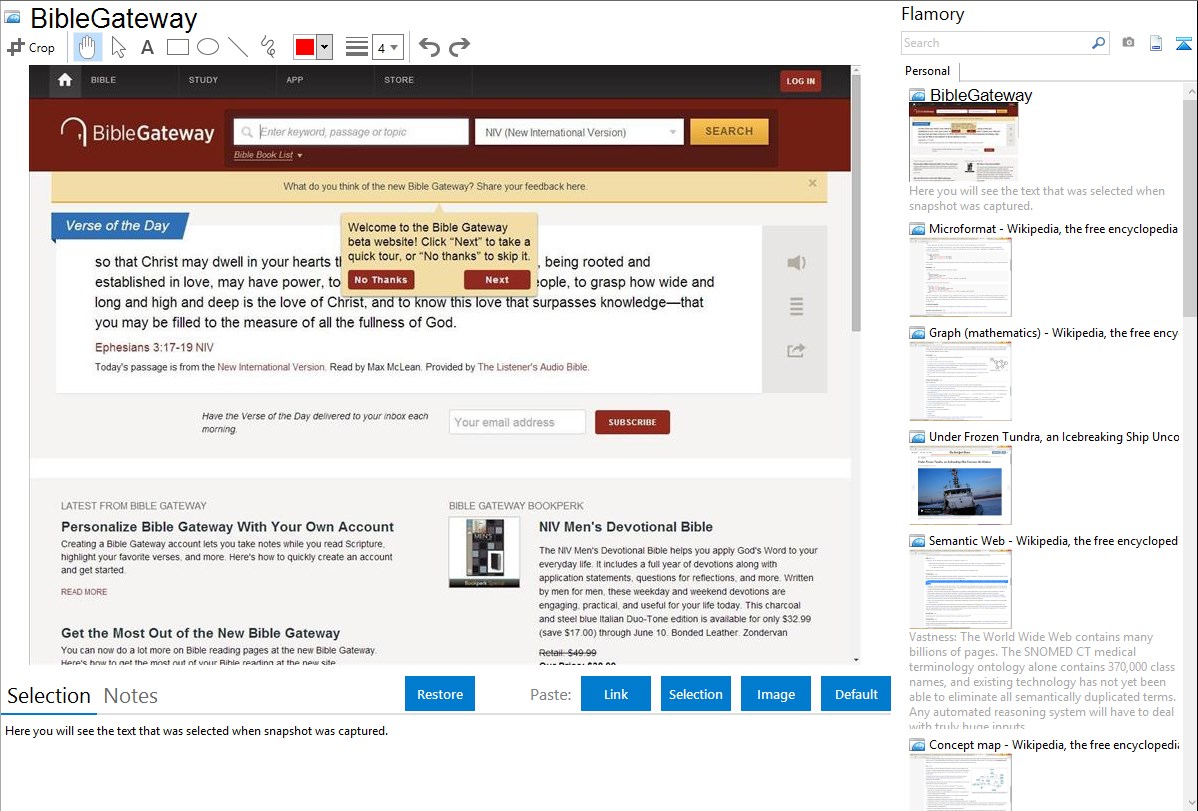Open the New International Version link
This screenshot has width=1198, height=811.
[x=270, y=367]
